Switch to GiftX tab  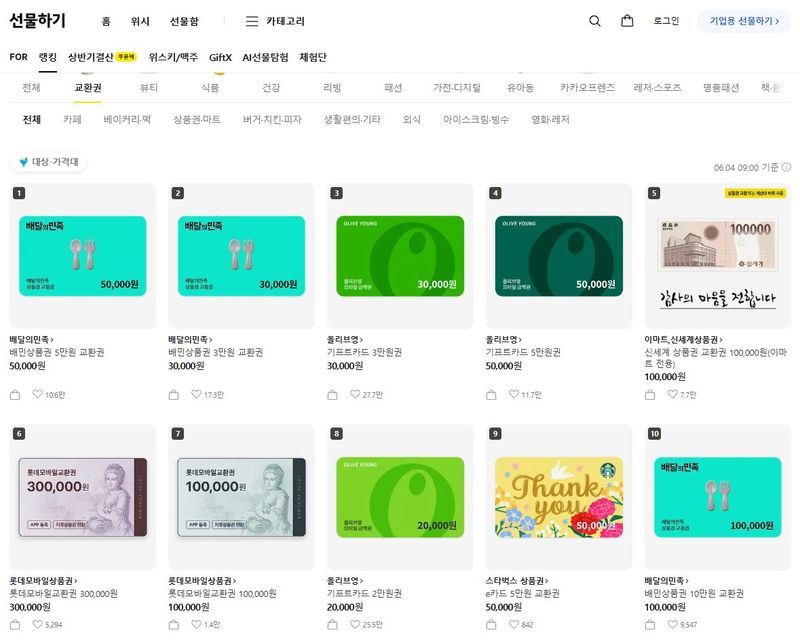coord(220,57)
